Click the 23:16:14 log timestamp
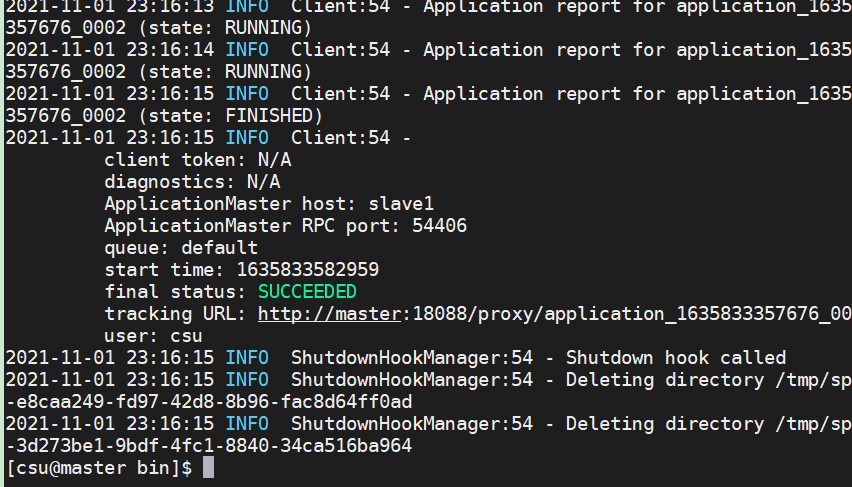 170,50
